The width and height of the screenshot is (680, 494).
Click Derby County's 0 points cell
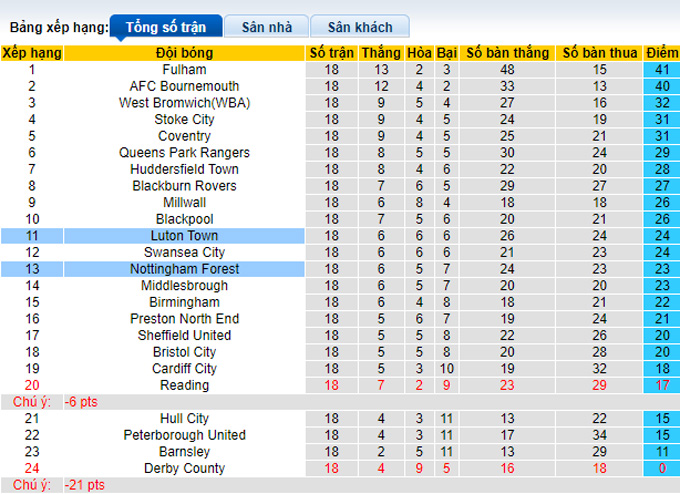coord(659,468)
